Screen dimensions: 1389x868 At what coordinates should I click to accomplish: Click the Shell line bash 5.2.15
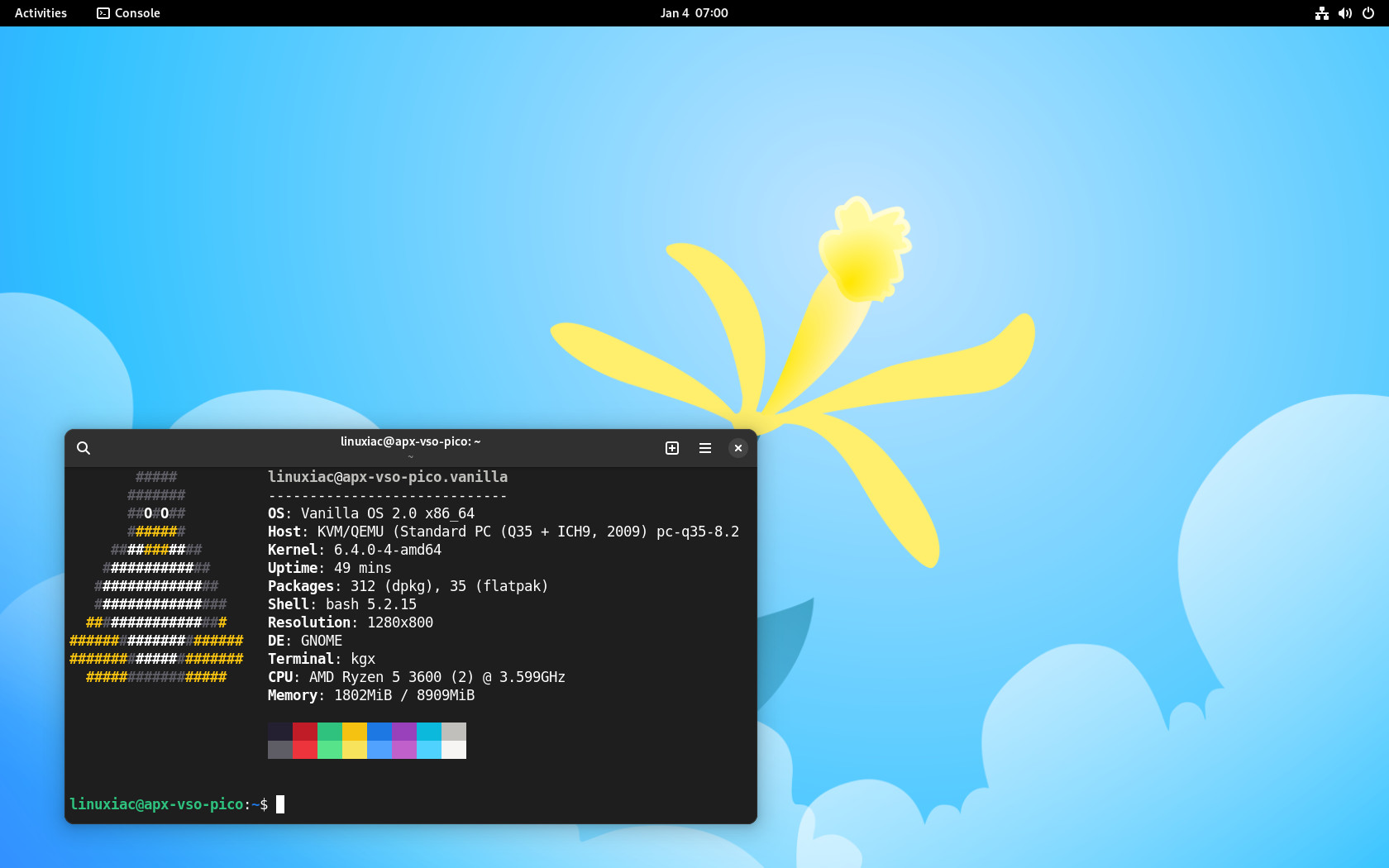tap(342, 604)
